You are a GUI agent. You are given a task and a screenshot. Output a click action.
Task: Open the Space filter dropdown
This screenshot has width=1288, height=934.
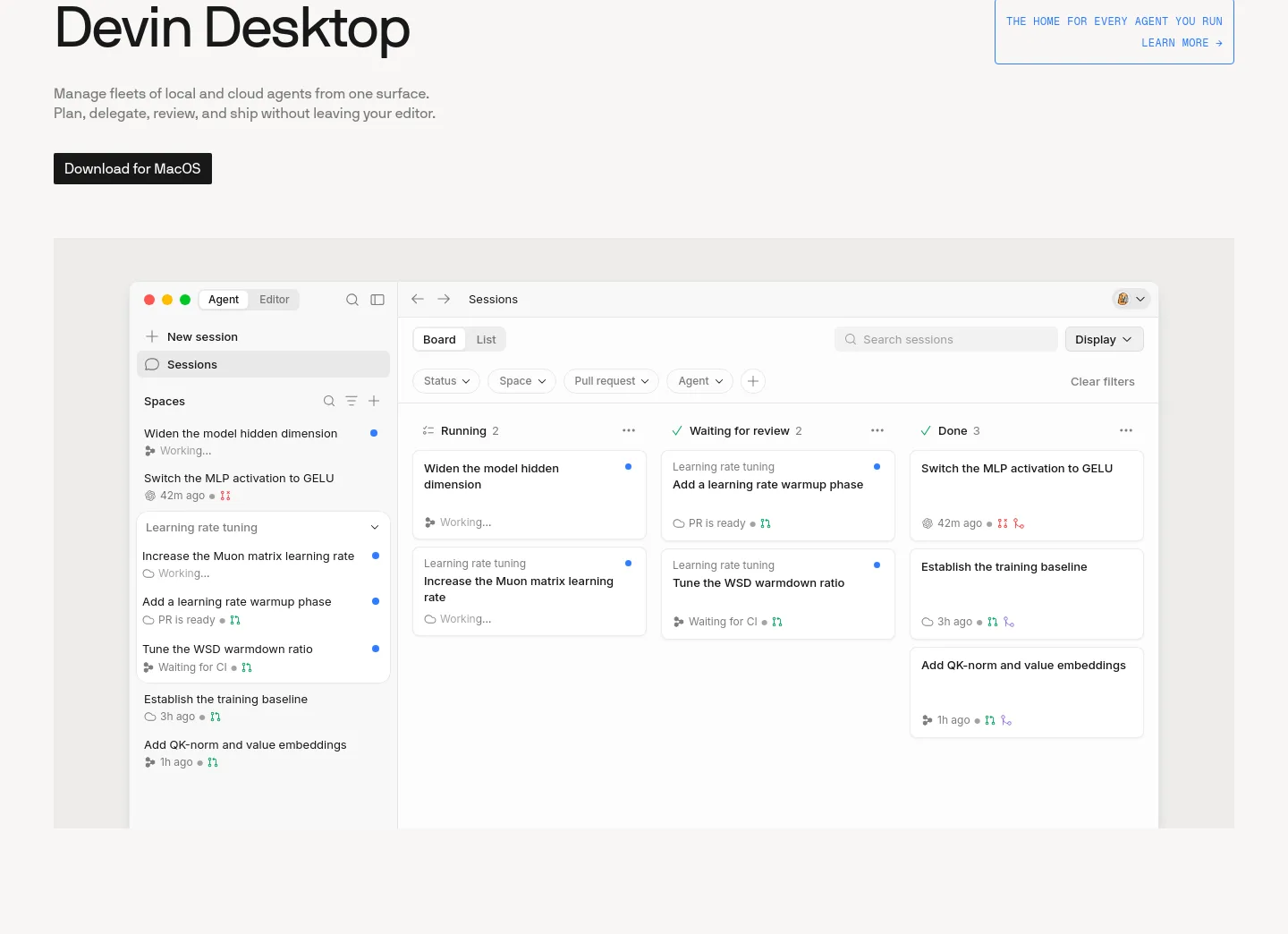522,381
